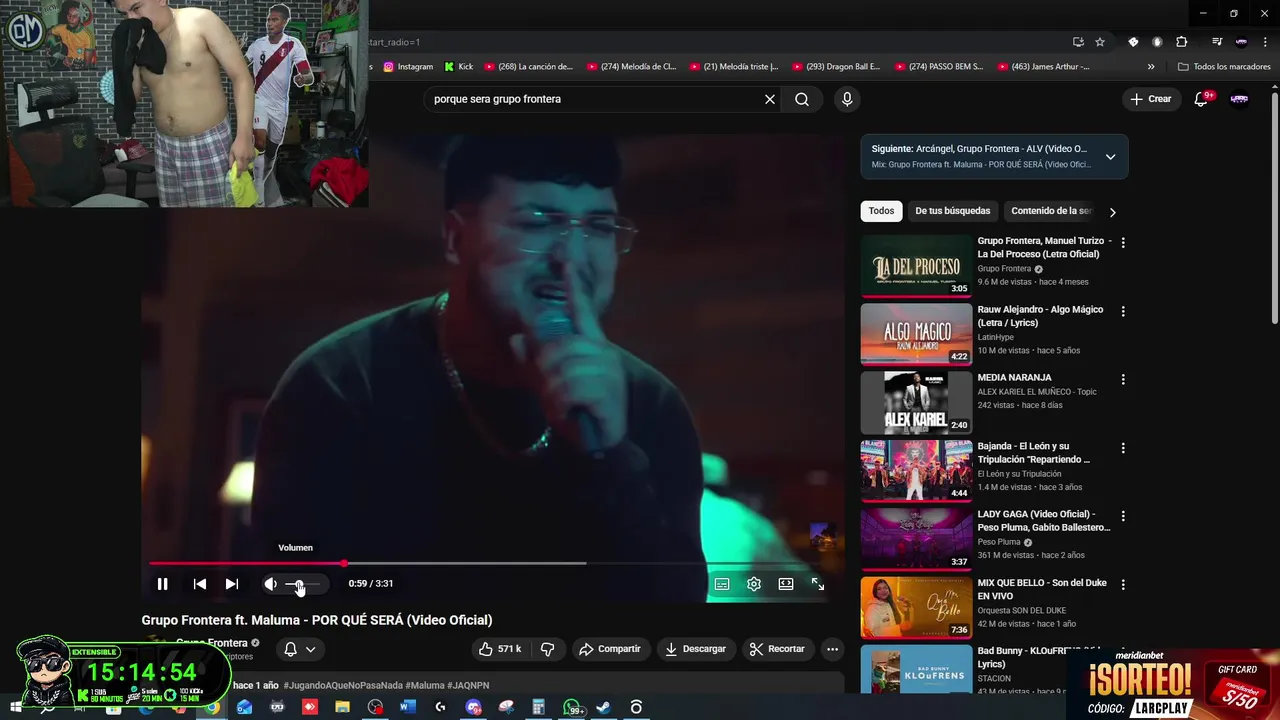The height and width of the screenshot is (720, 1280).
Task: Toggle subtitles in the video player
Action: 722,584
